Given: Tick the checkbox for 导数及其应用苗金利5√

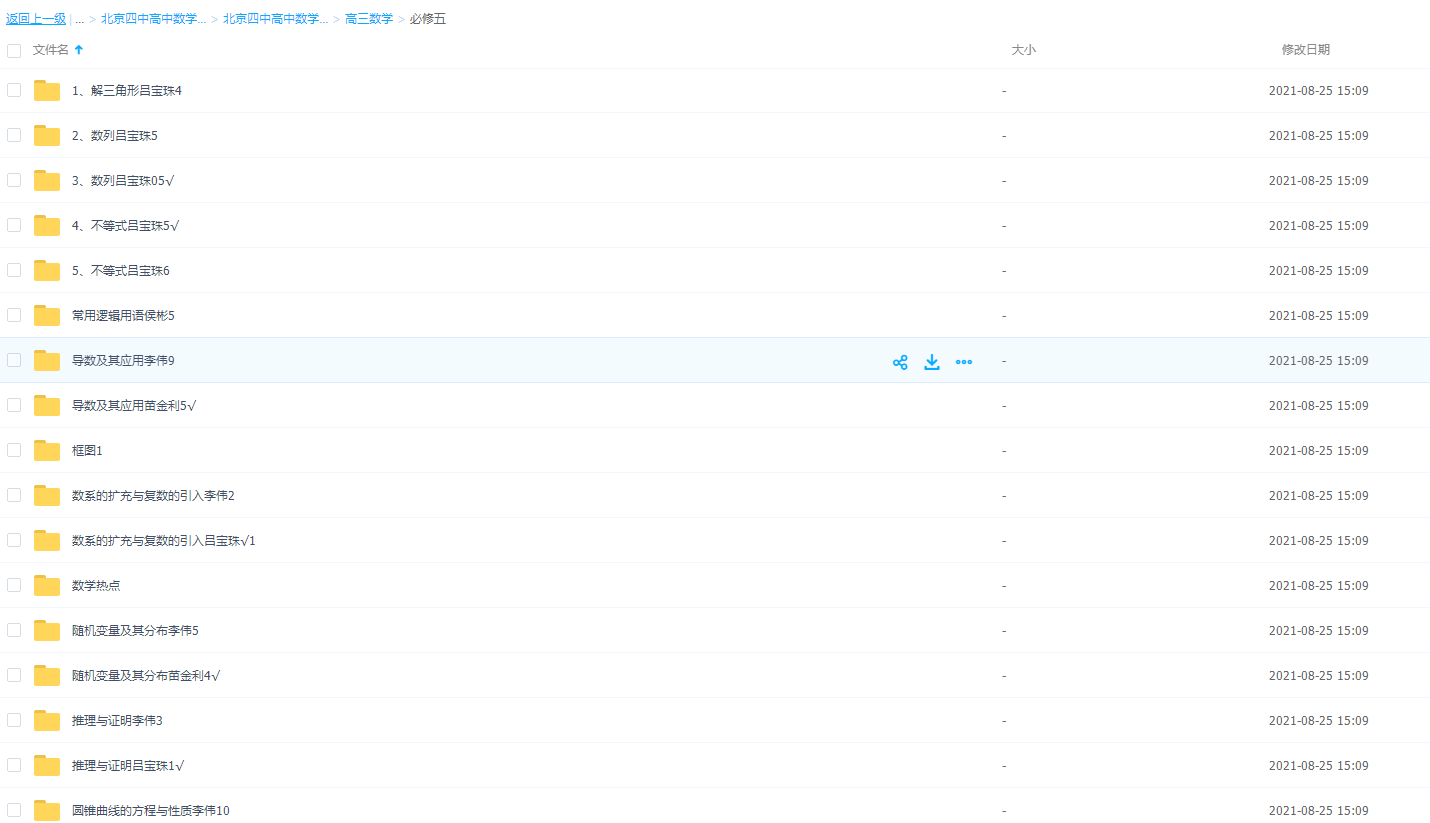Looking at the screenshot, I should (14, 405).
